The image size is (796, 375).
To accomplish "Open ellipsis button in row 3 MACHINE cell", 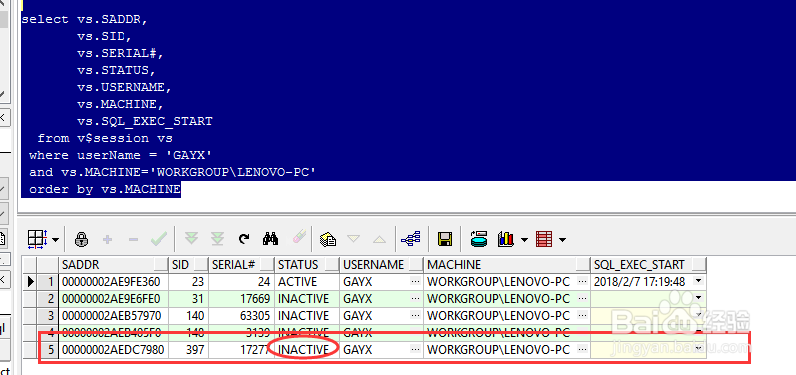I will (582, 316).
